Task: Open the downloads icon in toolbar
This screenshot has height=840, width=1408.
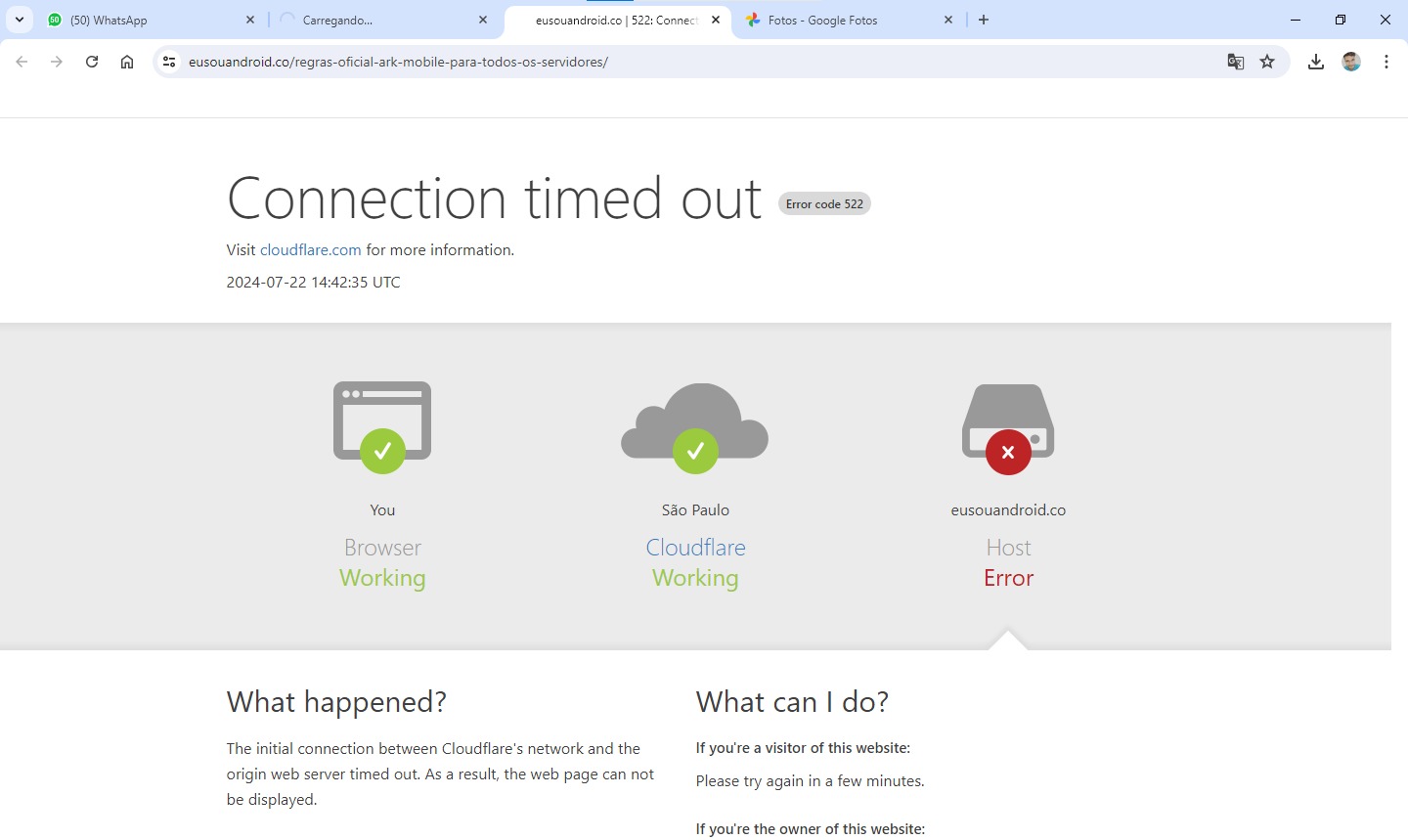Action: [1316, 62]
